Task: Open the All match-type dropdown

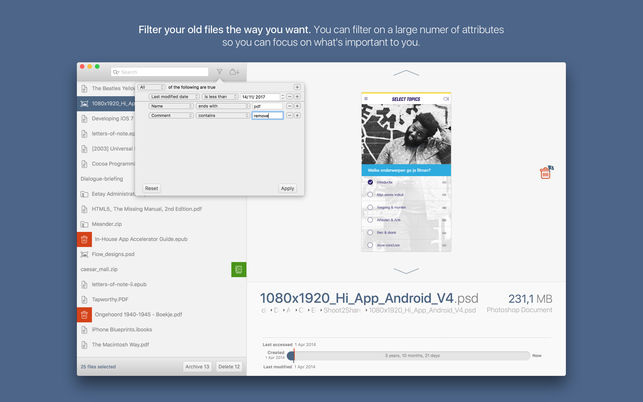Action: click(x=151, y=87)
